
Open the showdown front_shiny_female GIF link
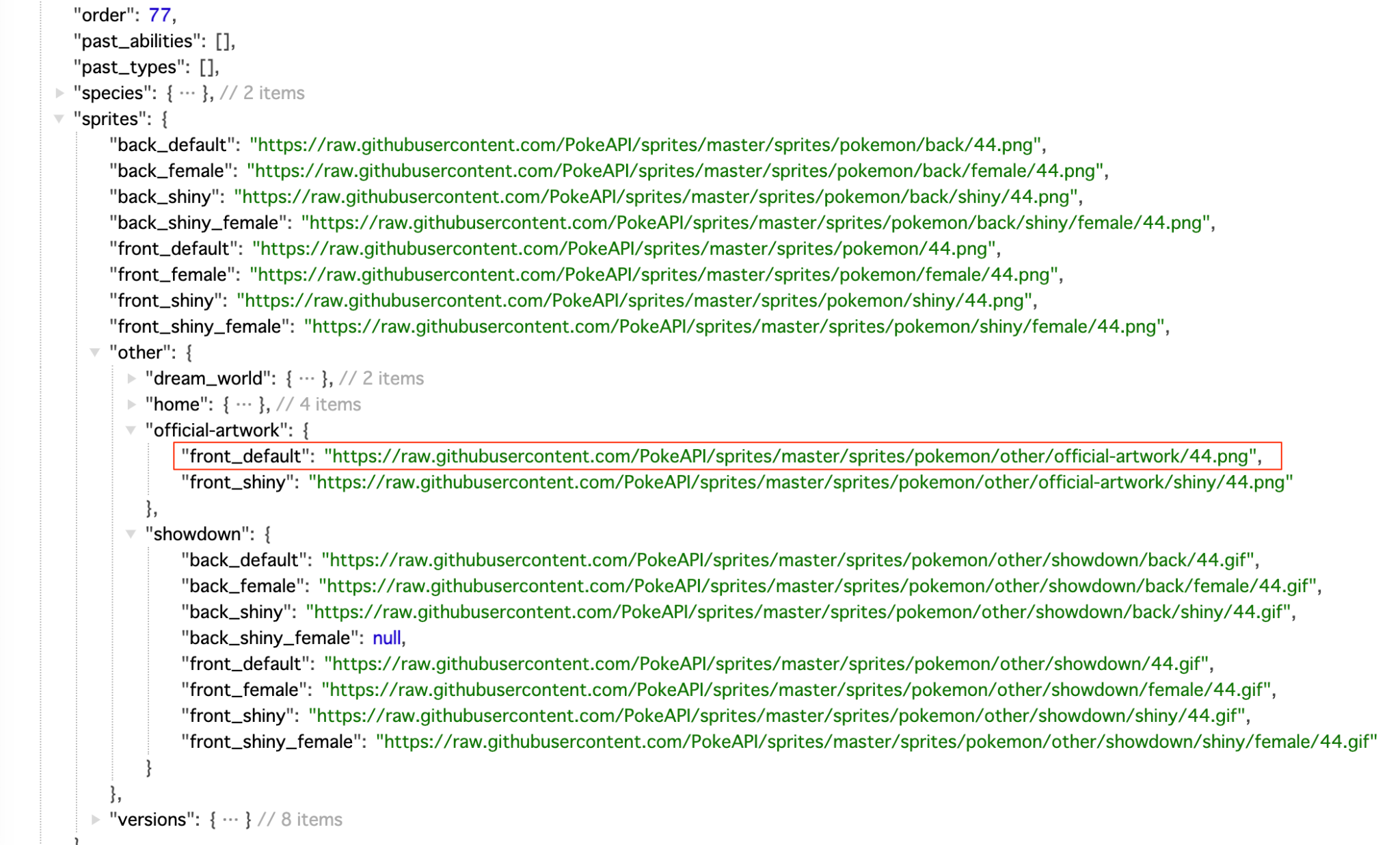[x=876, y=742]
